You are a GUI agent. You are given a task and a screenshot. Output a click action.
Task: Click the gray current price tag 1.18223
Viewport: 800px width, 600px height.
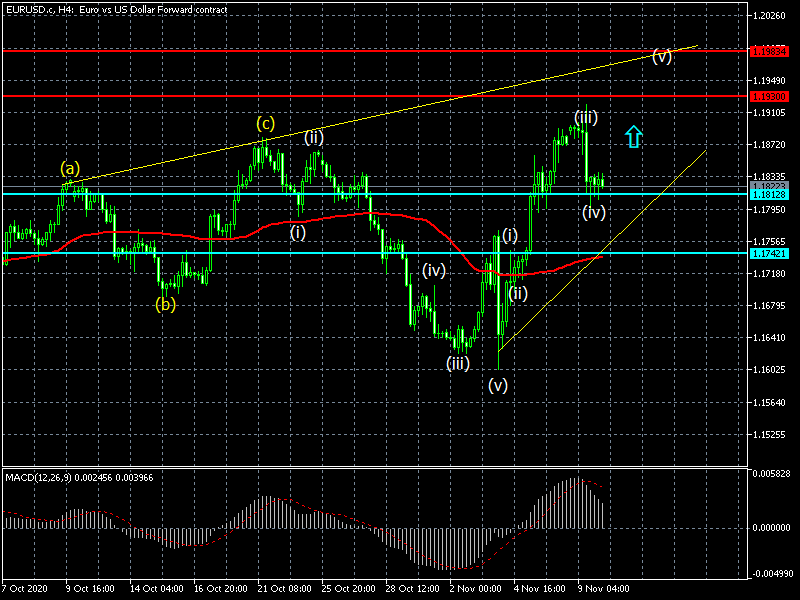click(769, 186)
